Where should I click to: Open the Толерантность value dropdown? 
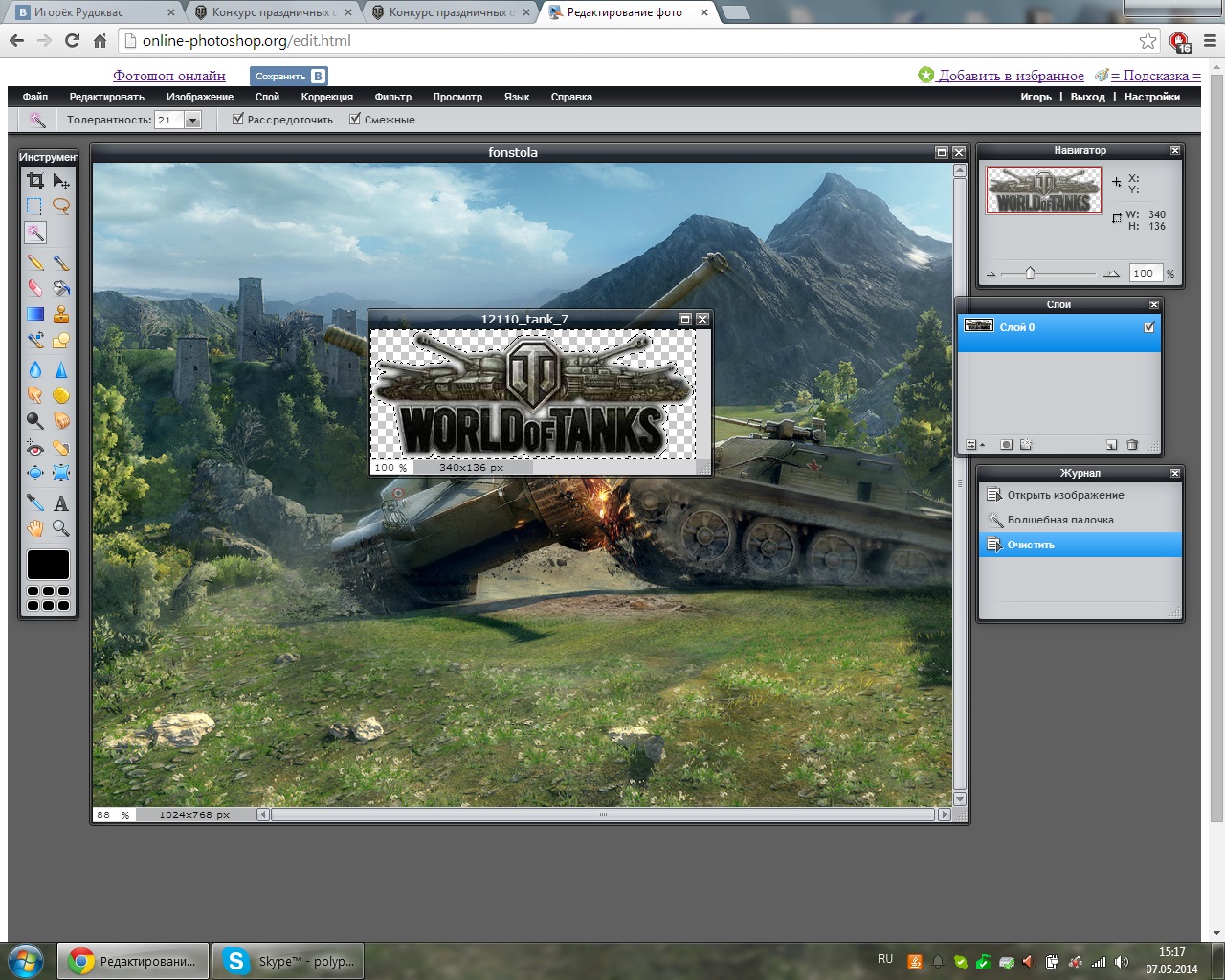[192, 121]
